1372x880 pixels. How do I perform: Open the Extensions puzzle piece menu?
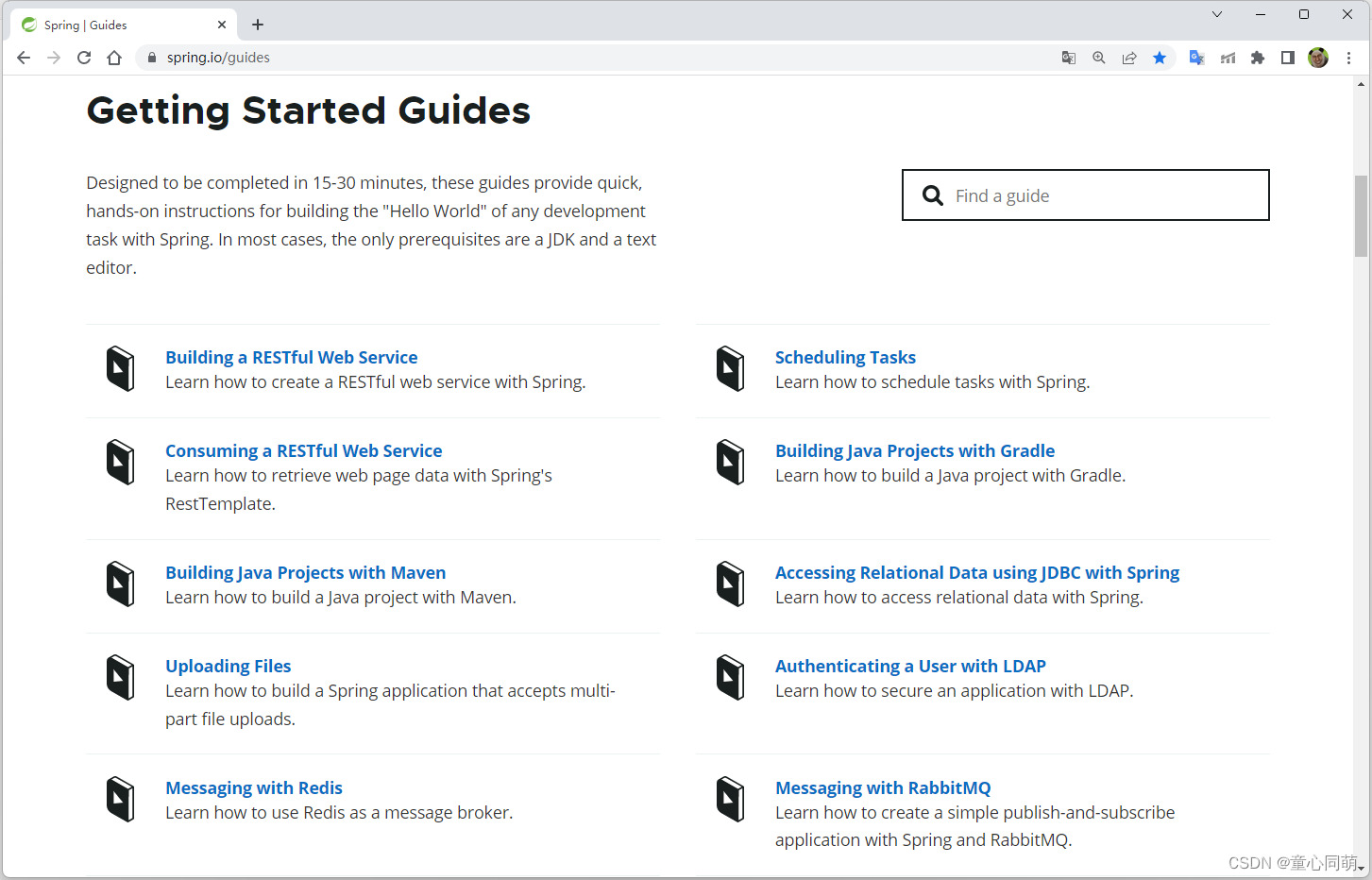[1258, 58]
